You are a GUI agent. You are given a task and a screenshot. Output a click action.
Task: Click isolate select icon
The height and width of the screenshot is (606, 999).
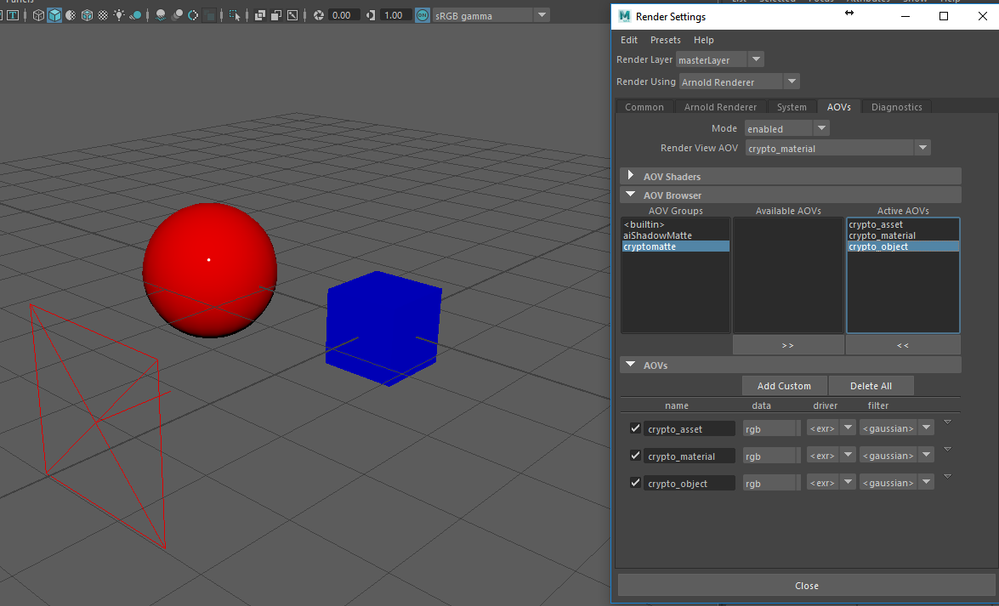234,15
